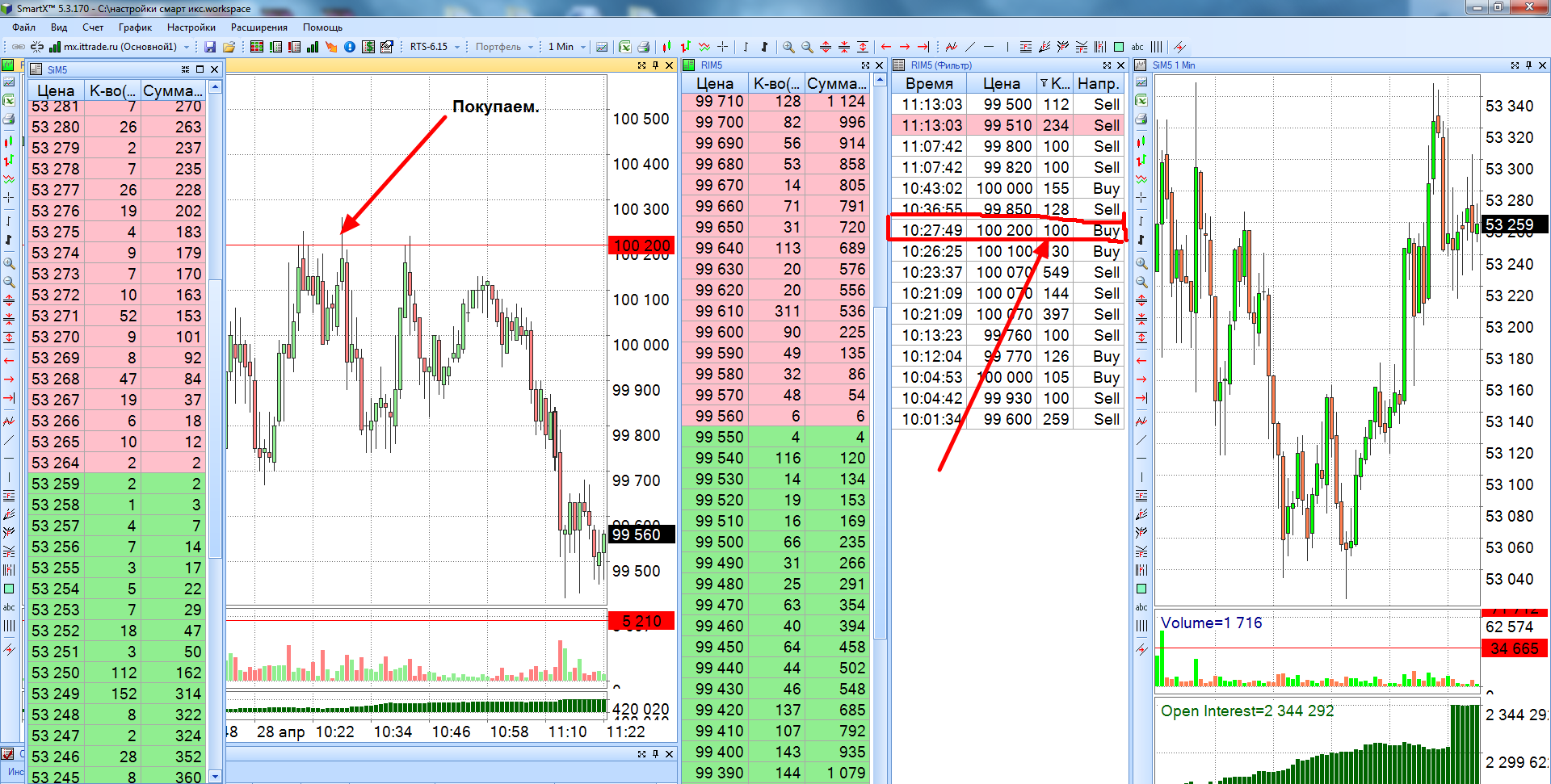Toggle the pin on the RTS chart panel header
This screenshot has height=784, width=1551.
655,65
